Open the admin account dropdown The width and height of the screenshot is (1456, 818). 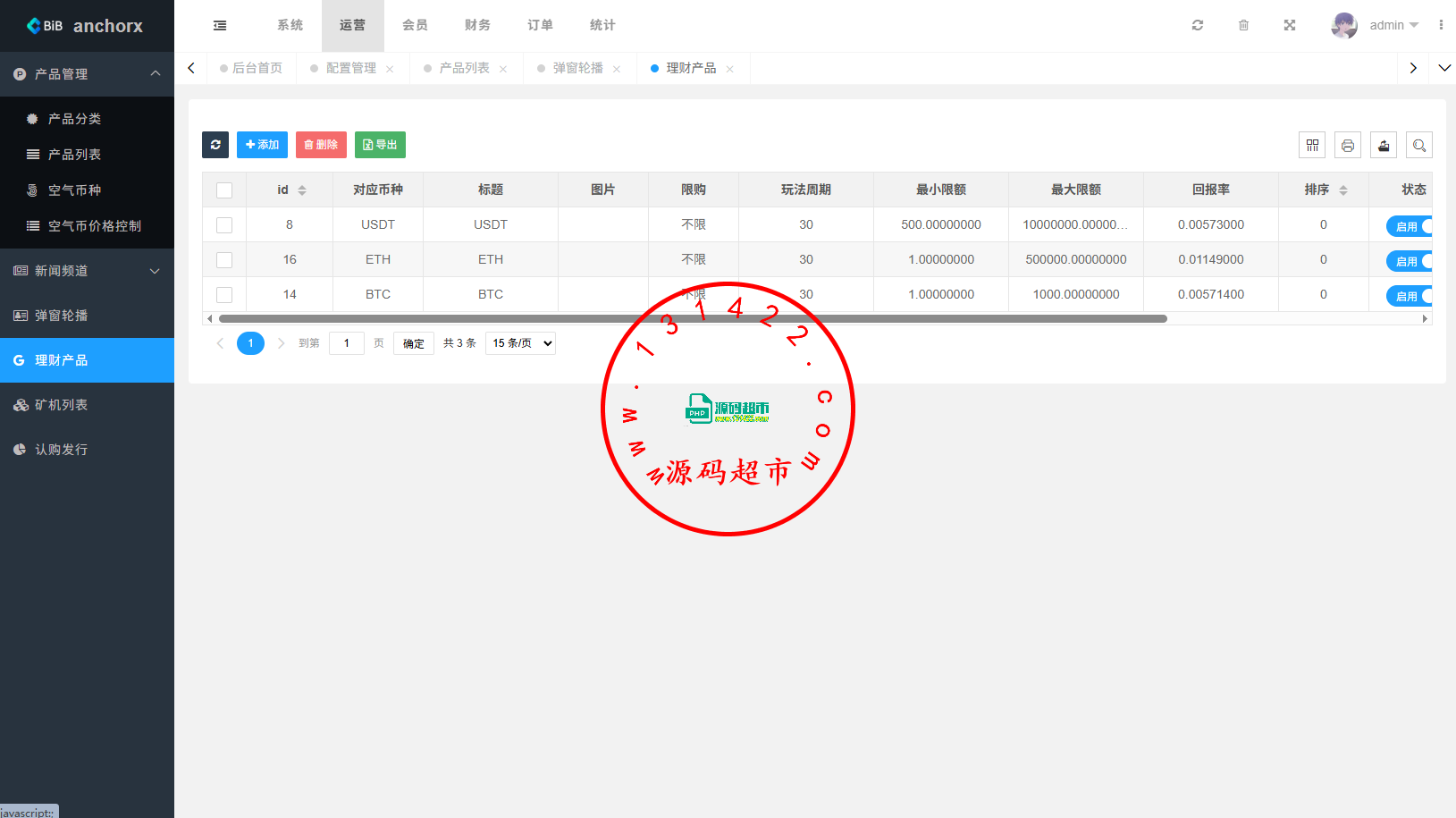(1388, 25)
